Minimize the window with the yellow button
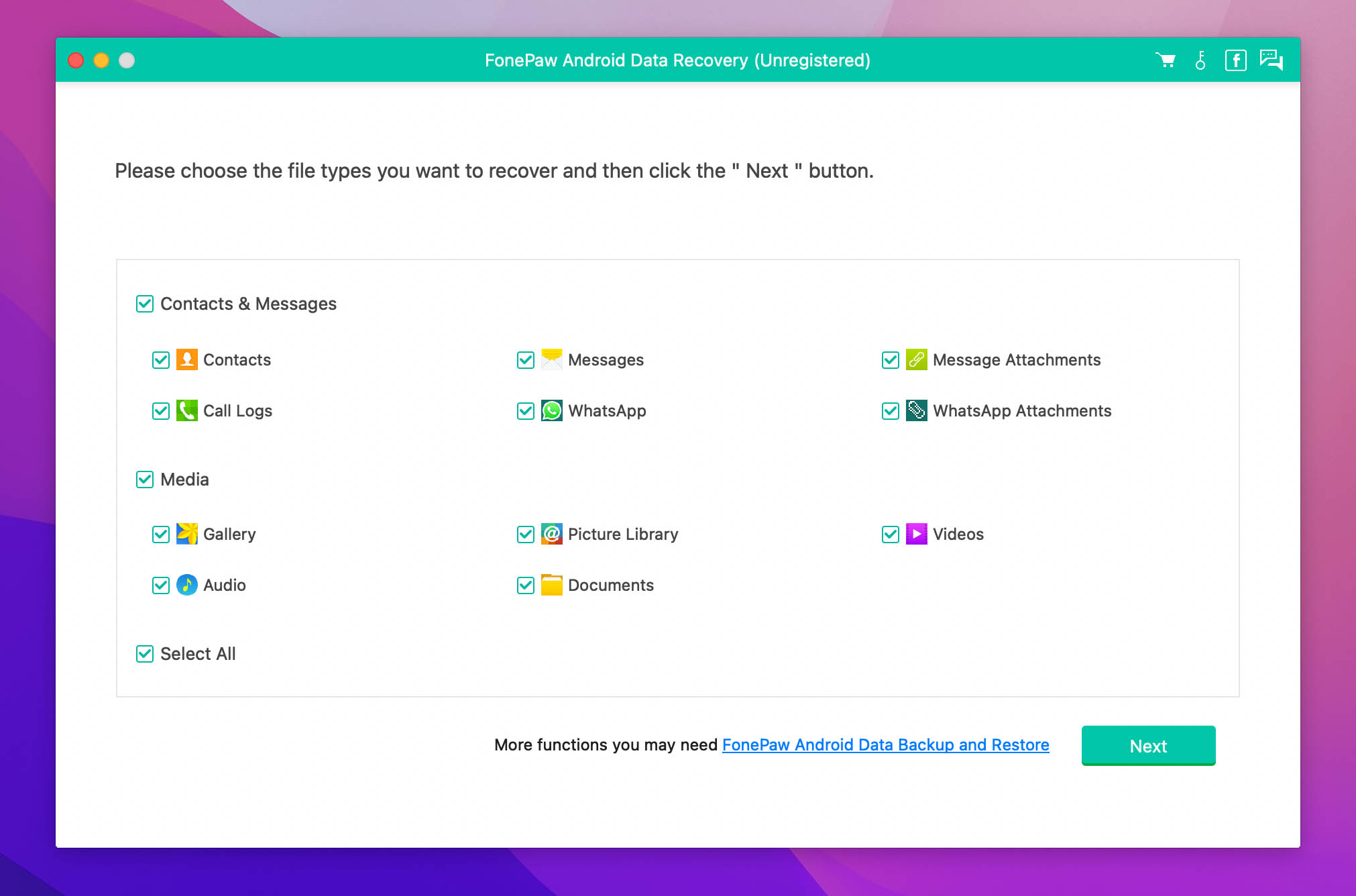 pos(101,60)
